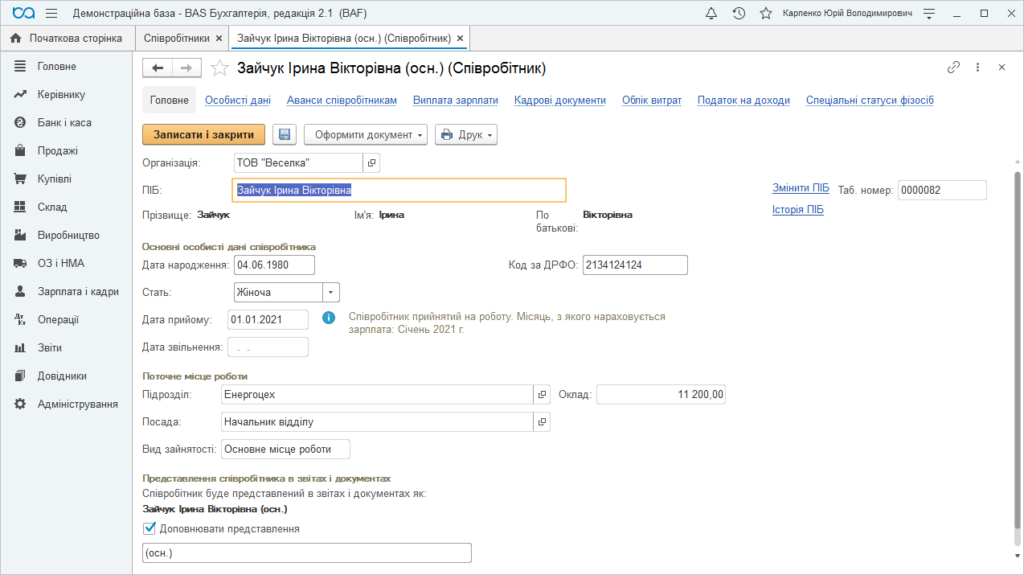
Task: Open the Податок на доходи link
Action: pyautogui.click(x=743, y=100)
